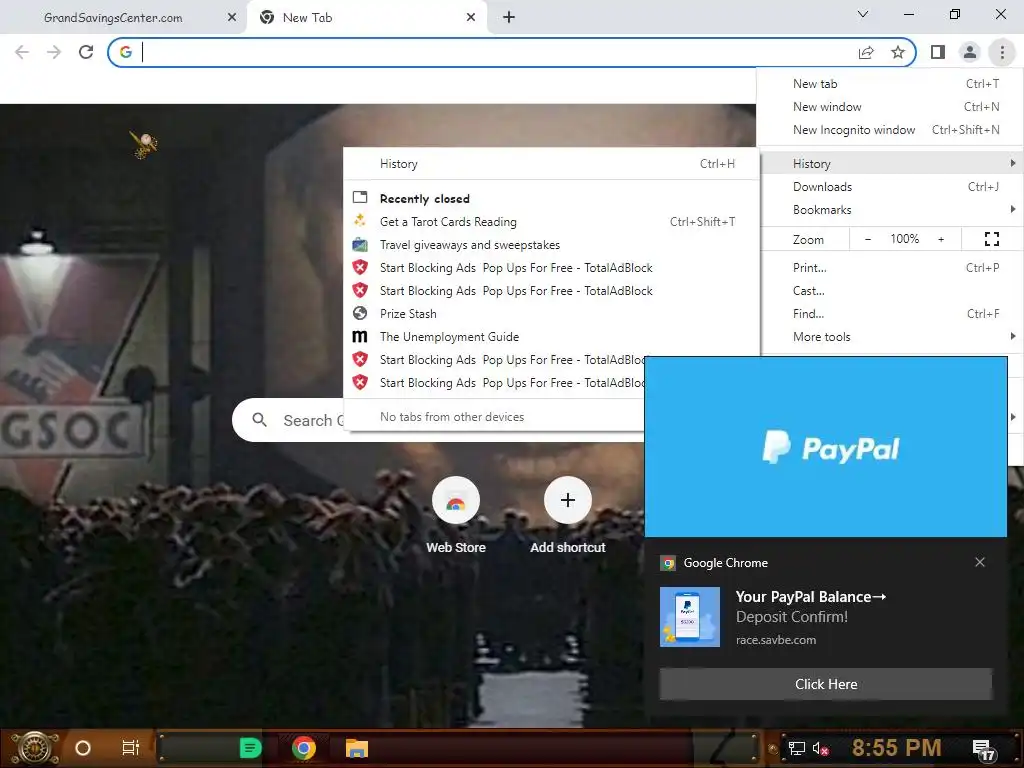Close the New Tab tab
Screen dimensions: 1024x768
point(471,18)
